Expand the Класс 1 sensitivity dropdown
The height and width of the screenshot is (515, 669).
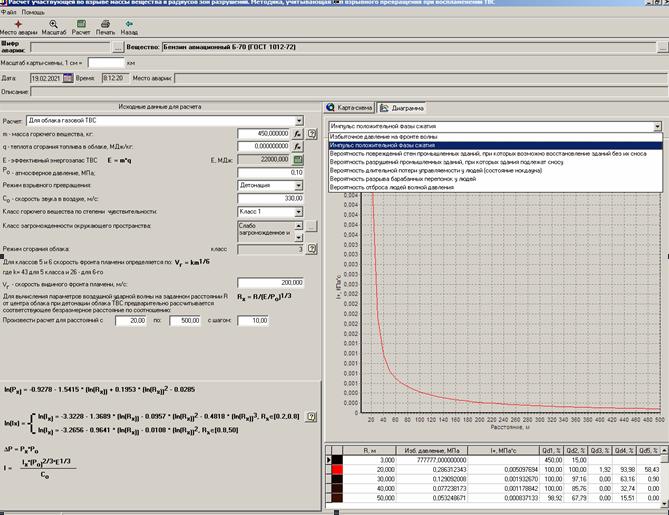point(299,212)
